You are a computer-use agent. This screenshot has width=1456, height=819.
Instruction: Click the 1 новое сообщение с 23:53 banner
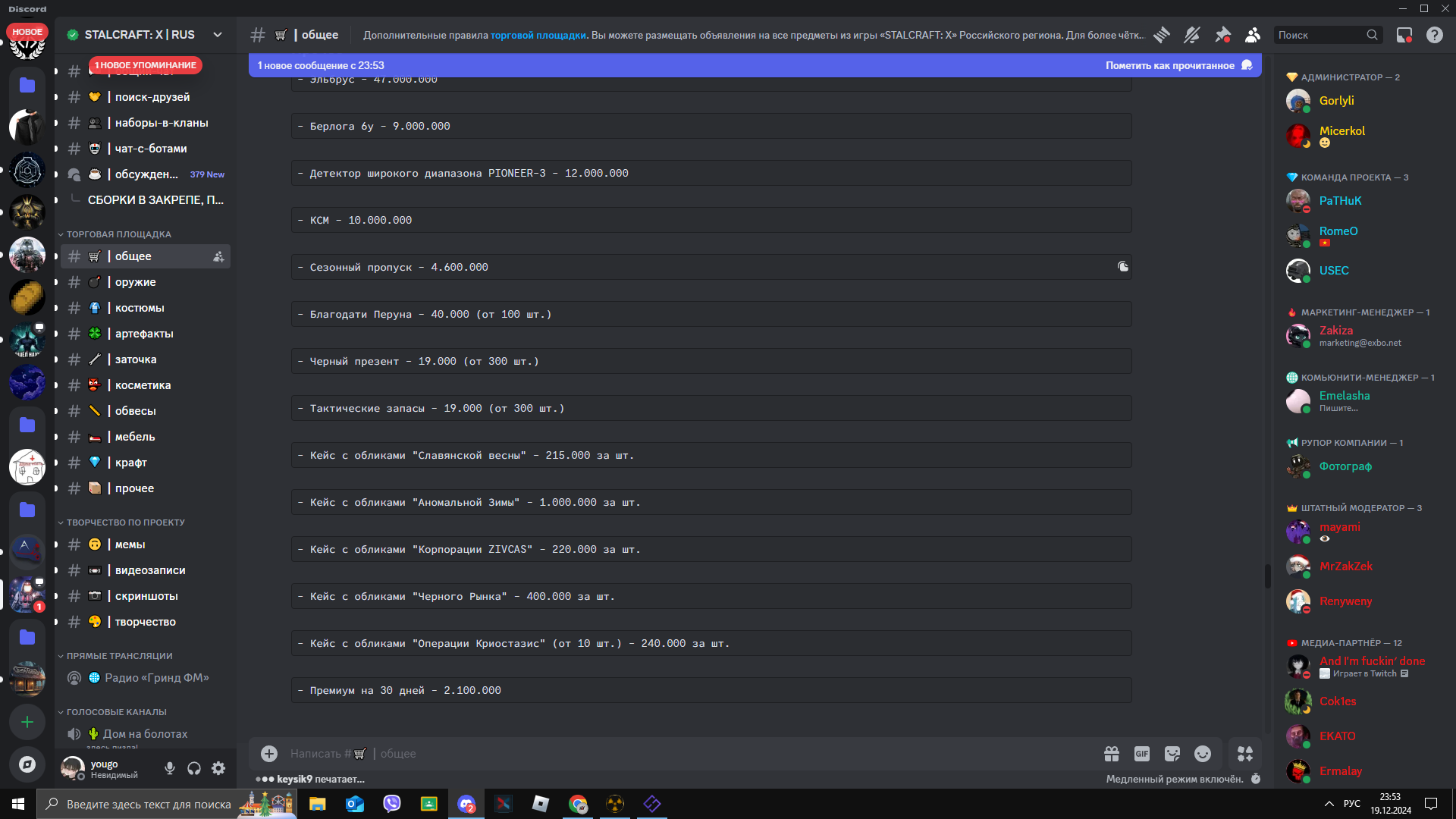[321, 65]
